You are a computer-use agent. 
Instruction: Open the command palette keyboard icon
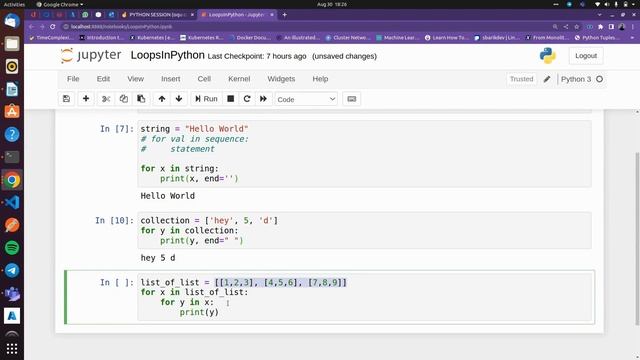pos(352,99)
